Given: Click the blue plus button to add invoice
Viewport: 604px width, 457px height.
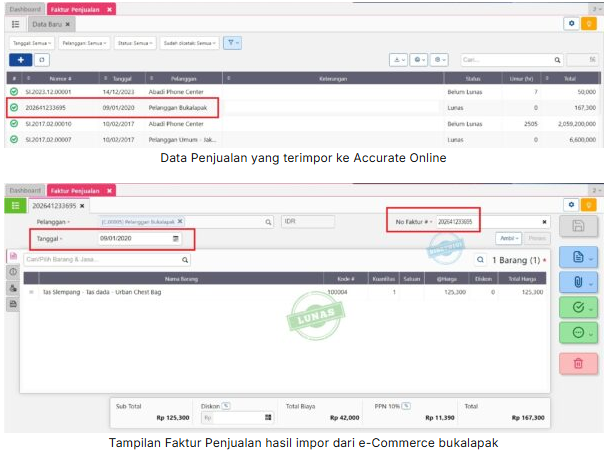Looking at the screenshot, I should (18, 60).
